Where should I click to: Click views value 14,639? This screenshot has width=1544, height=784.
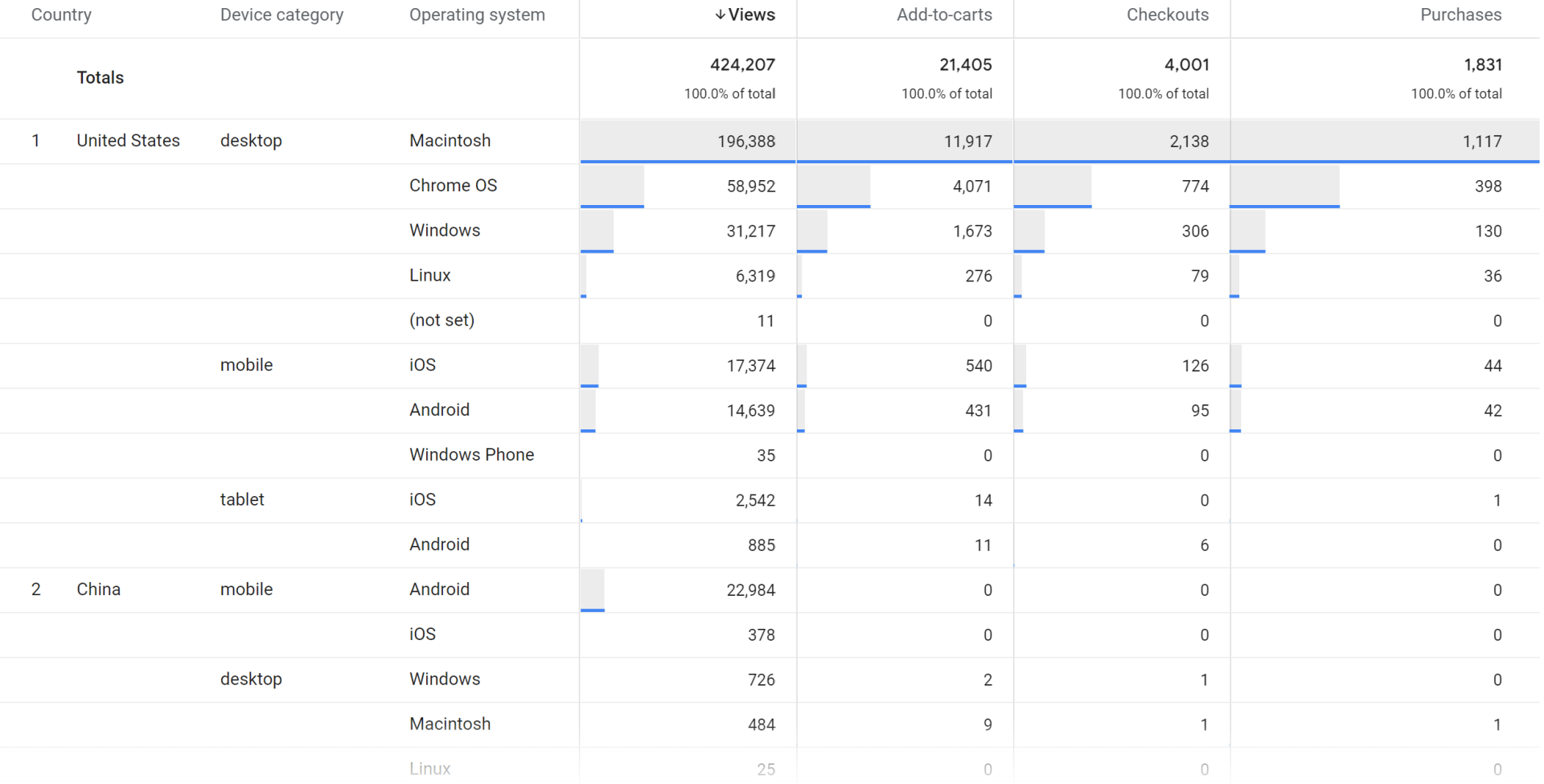tap(751, 411)
